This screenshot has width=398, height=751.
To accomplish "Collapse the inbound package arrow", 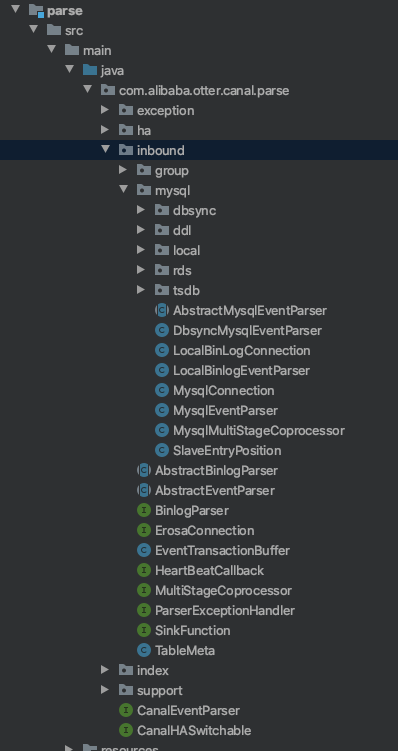I will tap(105, 150).
